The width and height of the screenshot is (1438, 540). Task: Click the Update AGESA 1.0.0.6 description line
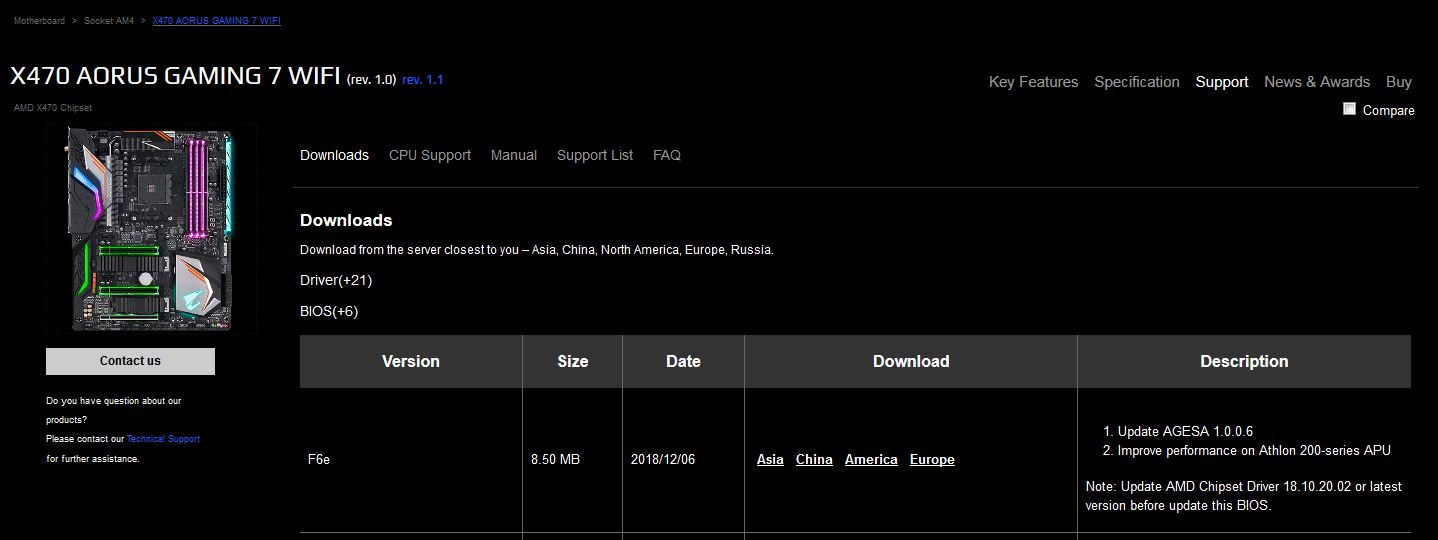[1185, 432]
